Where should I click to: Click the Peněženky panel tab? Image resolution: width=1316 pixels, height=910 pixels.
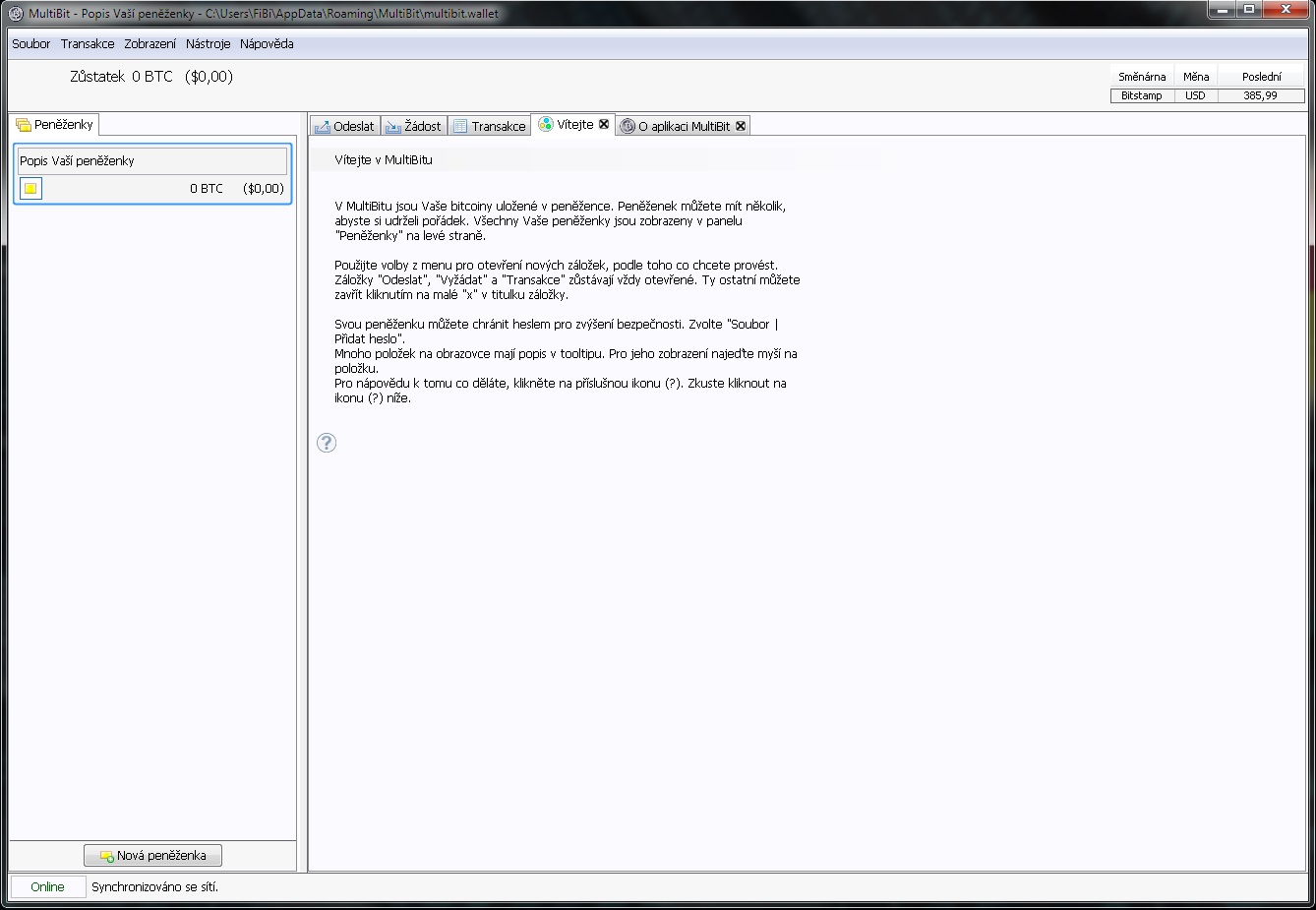[x=54, y=124]
